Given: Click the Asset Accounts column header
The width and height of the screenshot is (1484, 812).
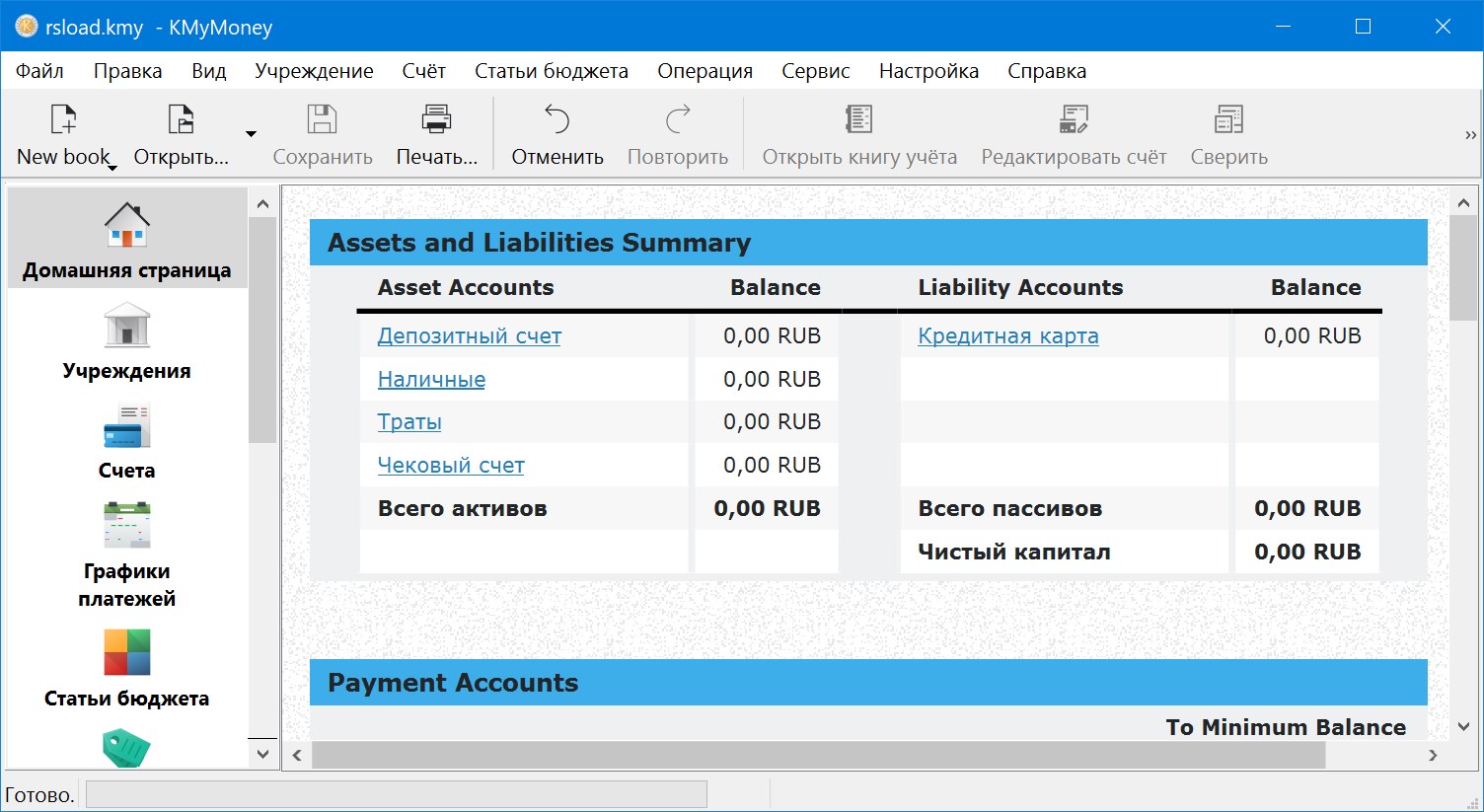Looking at the screenshot, I should coord(466,288).
